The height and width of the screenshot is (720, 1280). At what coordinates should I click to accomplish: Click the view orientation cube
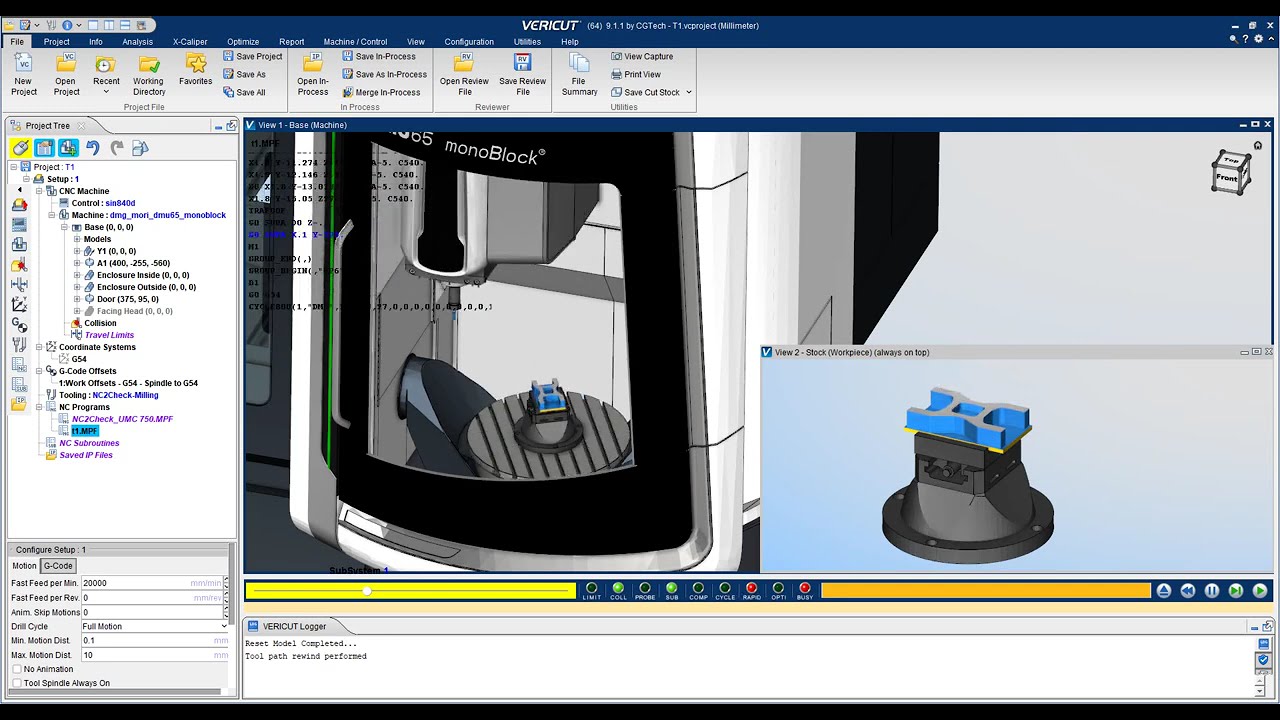(x=1230, y=173)
